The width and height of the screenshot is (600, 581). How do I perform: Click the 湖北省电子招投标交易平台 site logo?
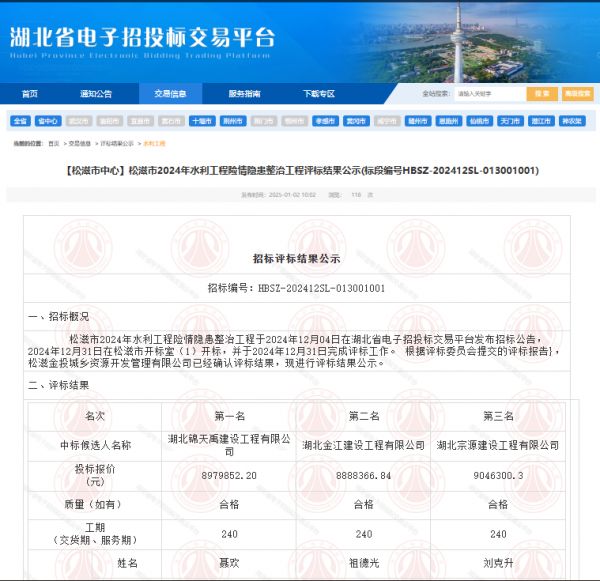141,40
